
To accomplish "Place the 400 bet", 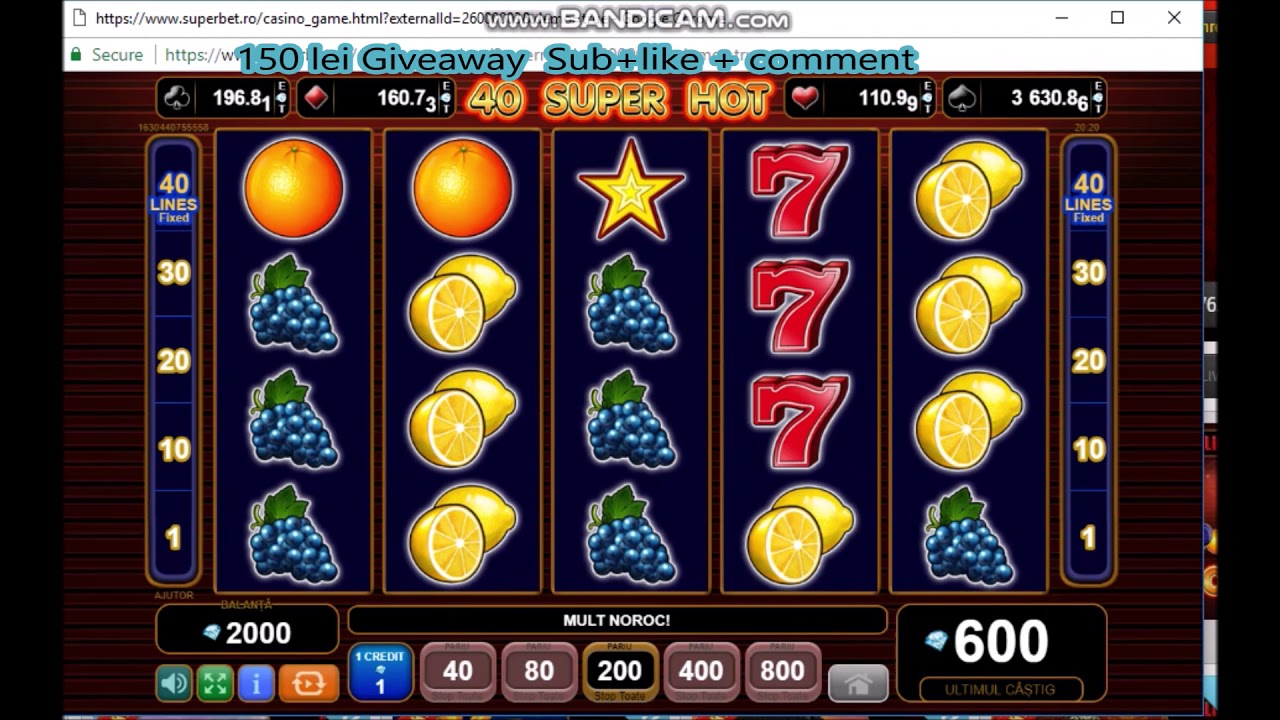I will click(701, 672).
